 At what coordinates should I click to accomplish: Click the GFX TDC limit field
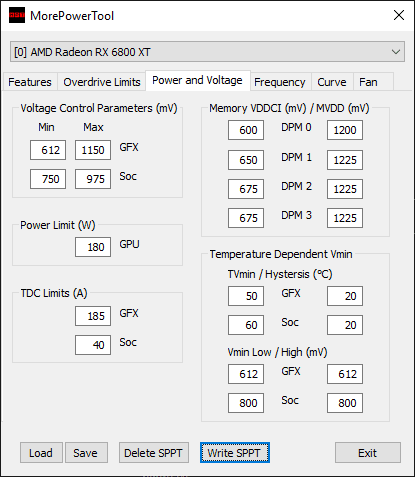93,316
